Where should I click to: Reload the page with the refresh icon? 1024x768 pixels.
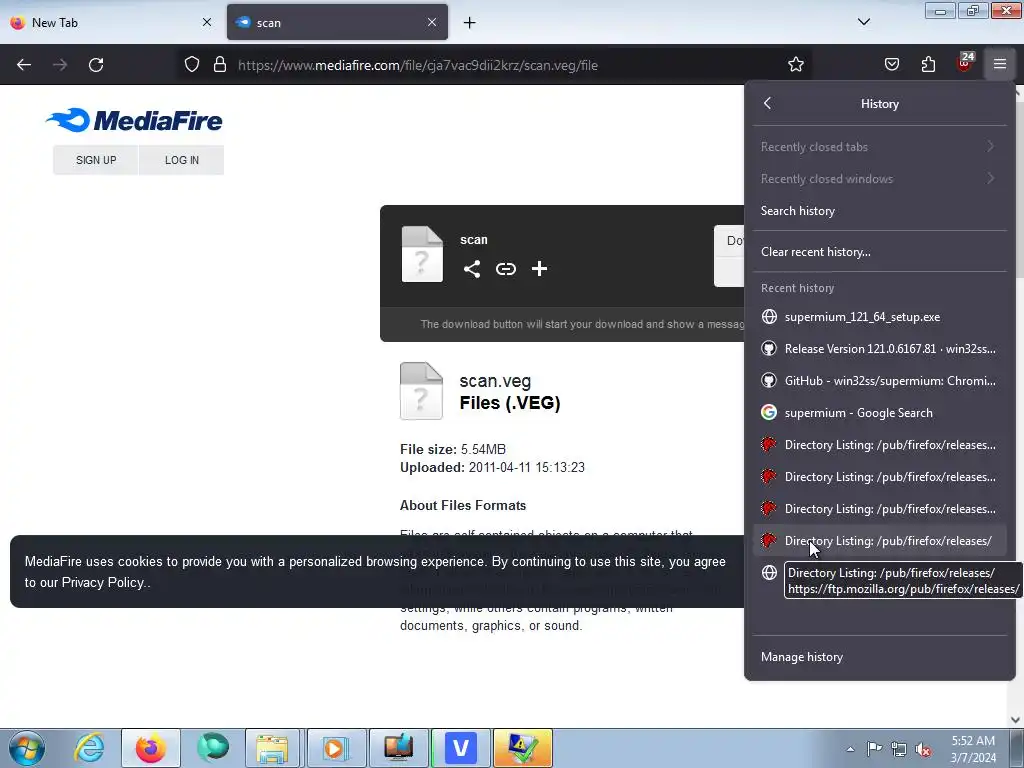pos(96,65)
